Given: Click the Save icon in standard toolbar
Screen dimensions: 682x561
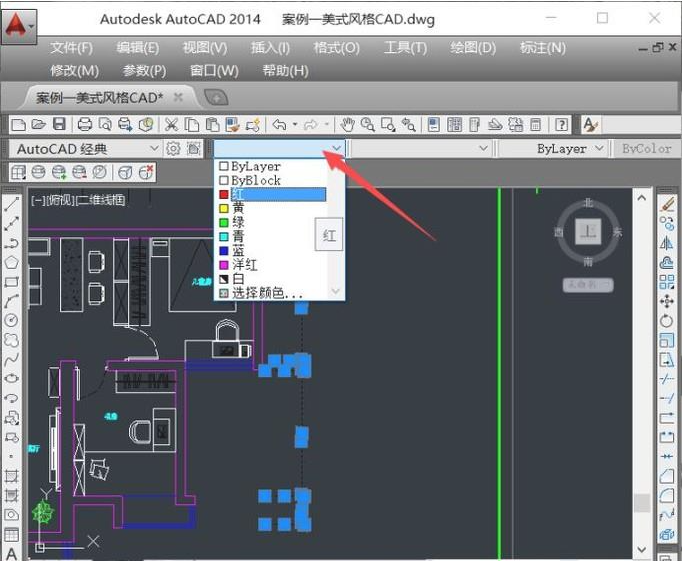Looking at the screenshot, I should (59, 124).
